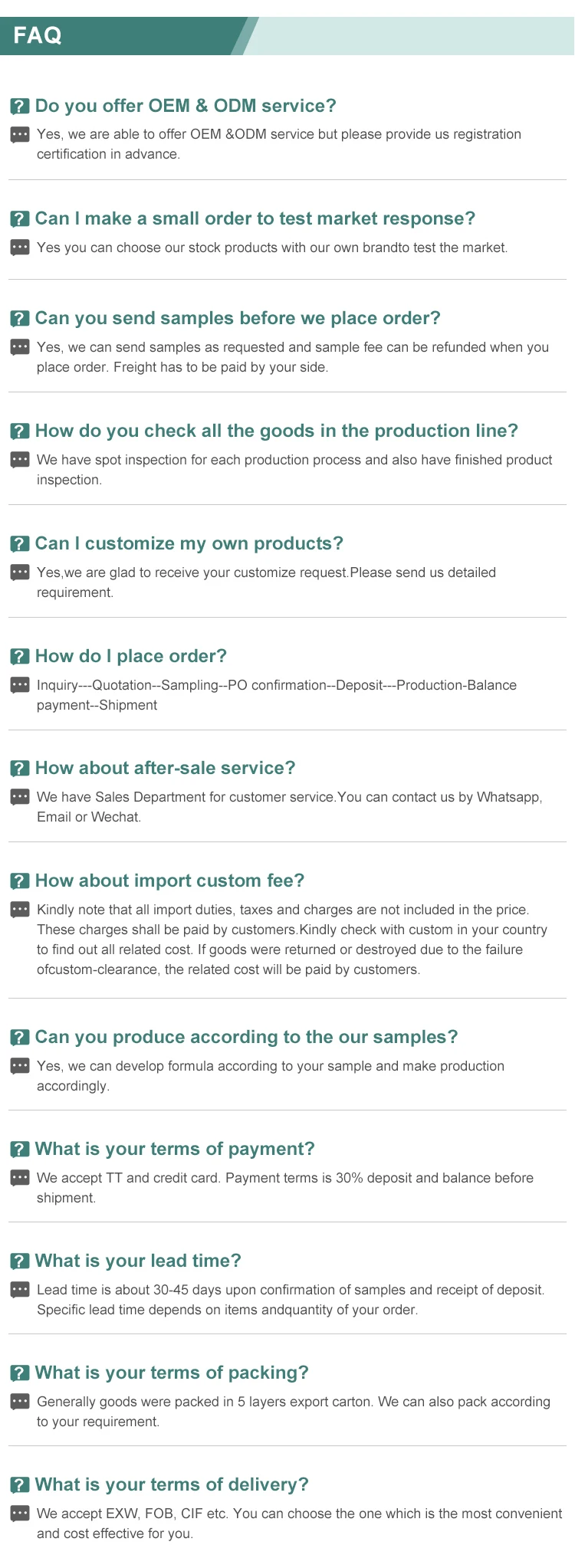Click question icon next to after-sale service
Screen dimensions: 575x1568
pyautogui.click(x=20, y=769)
